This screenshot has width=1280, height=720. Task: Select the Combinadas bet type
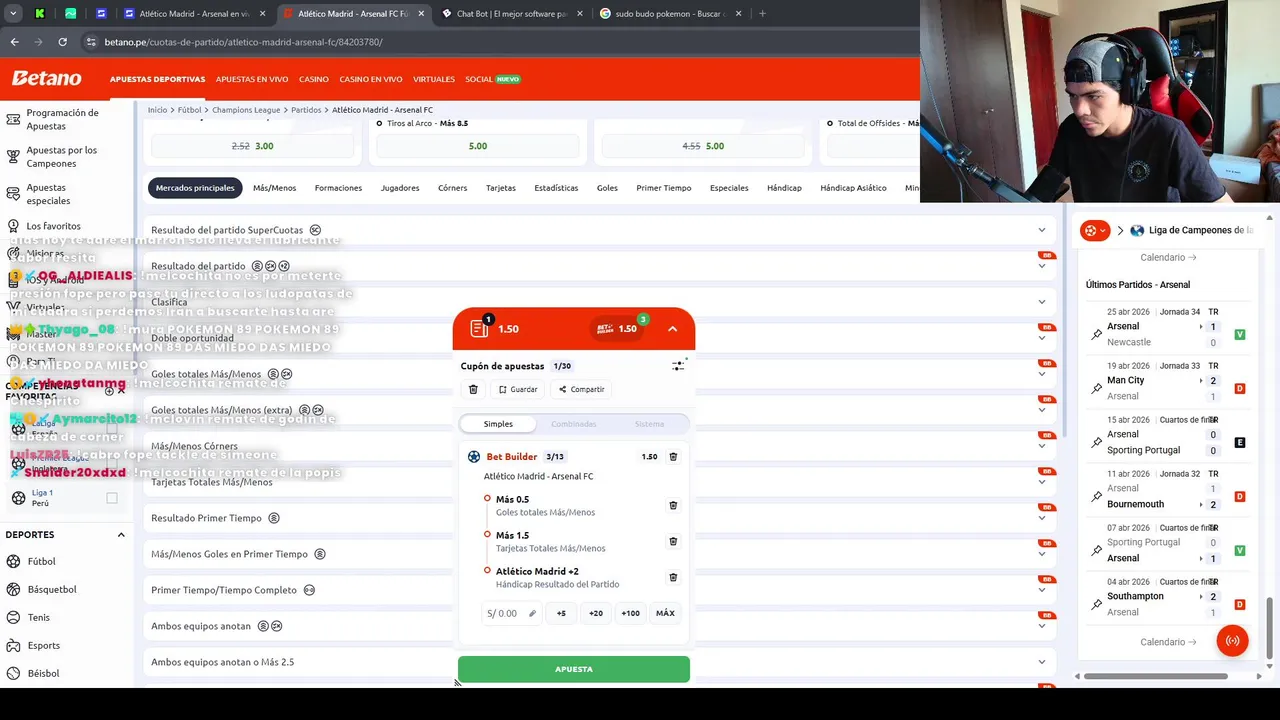click(574, 424)
